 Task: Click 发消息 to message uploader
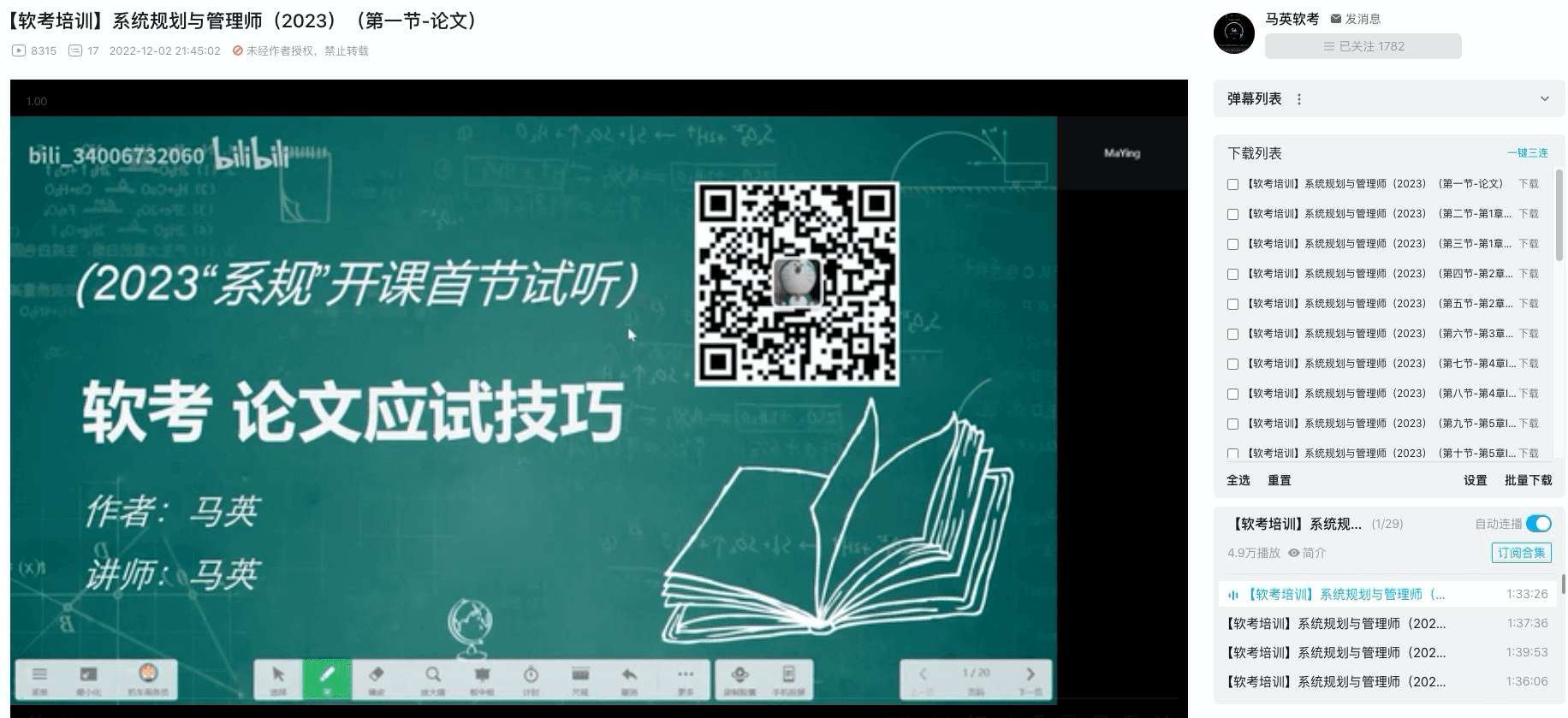pyautogui.click(x=1363, y=19)
